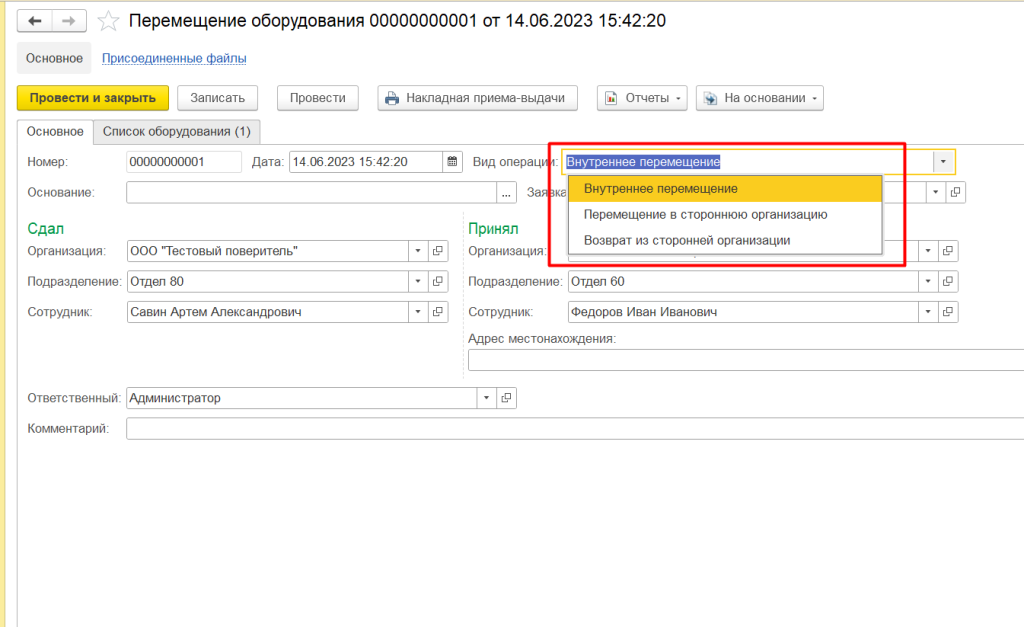Expand the Вид операции dropdown arrow
The height and width of the screenshot is (627, 1024).
point(943,161)
